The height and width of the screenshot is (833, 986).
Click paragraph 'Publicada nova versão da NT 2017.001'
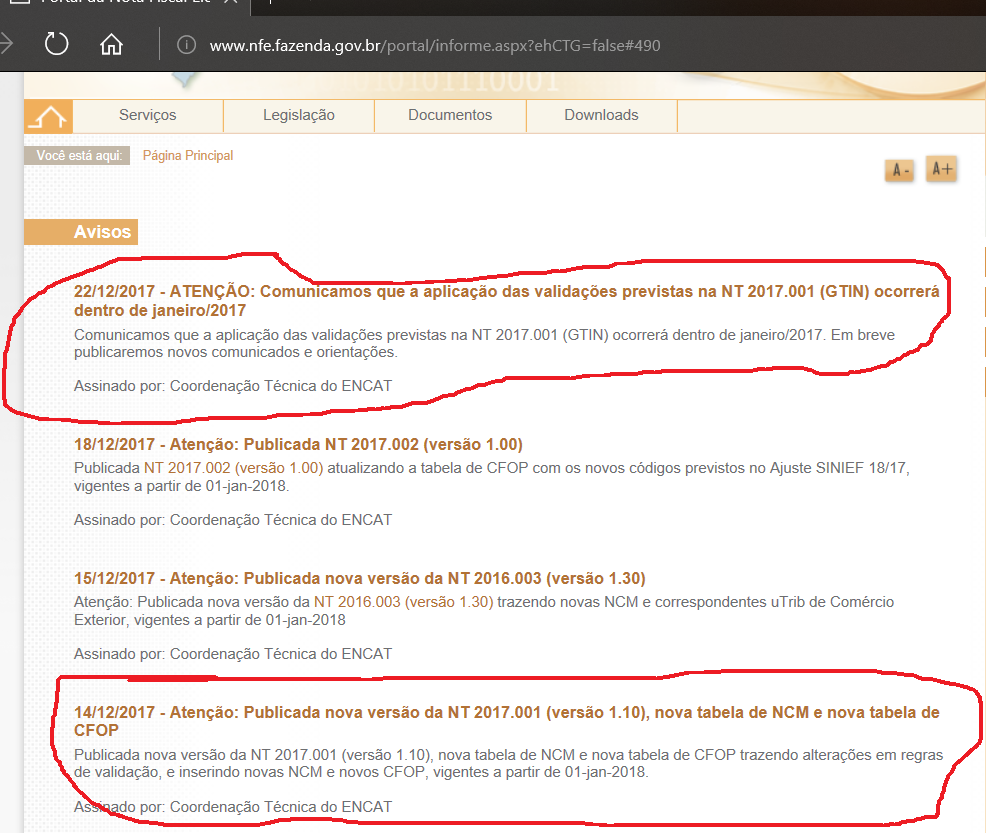[508, 763]
